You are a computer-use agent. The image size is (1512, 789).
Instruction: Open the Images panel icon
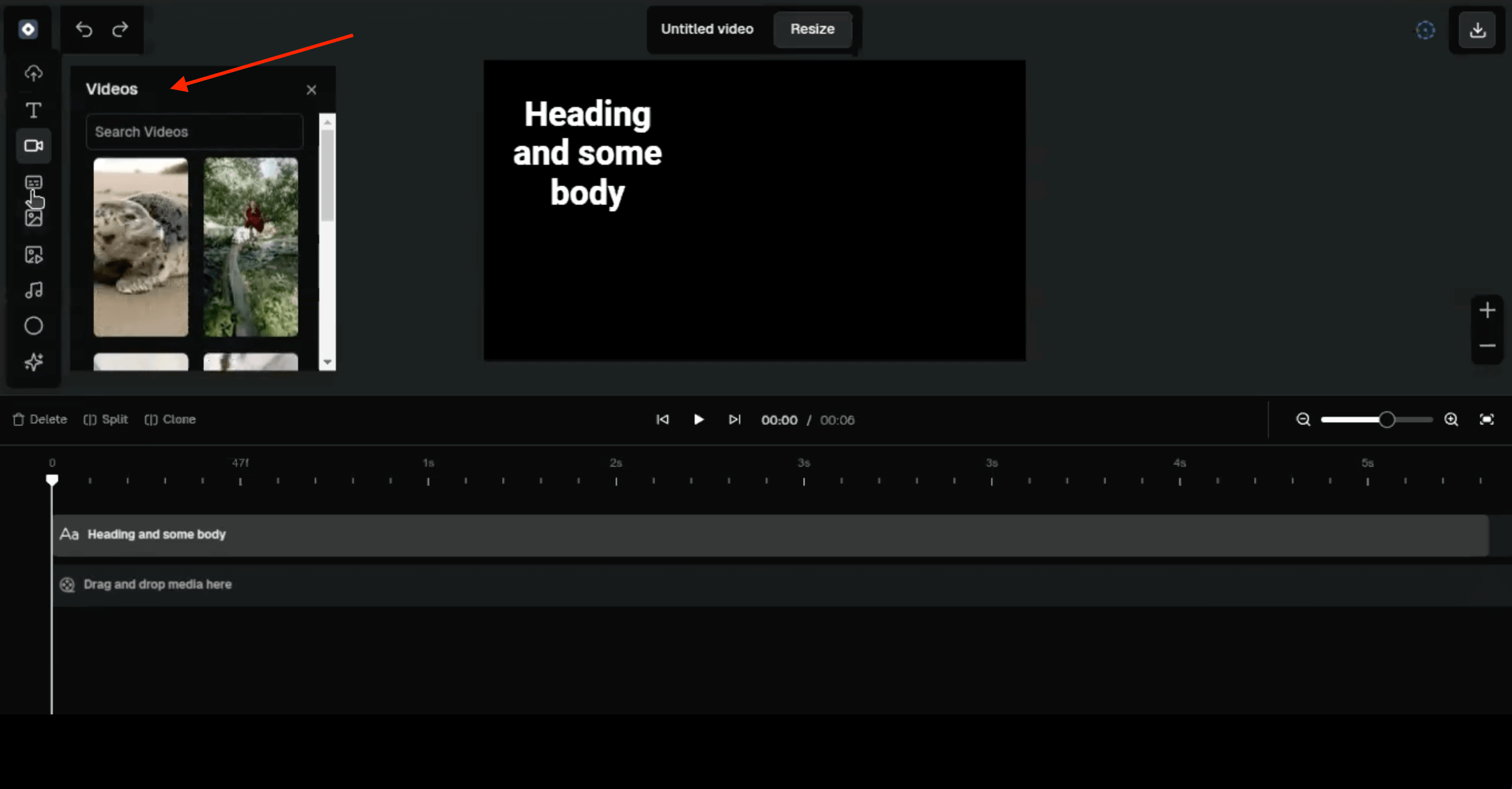(x=34, y=218)
